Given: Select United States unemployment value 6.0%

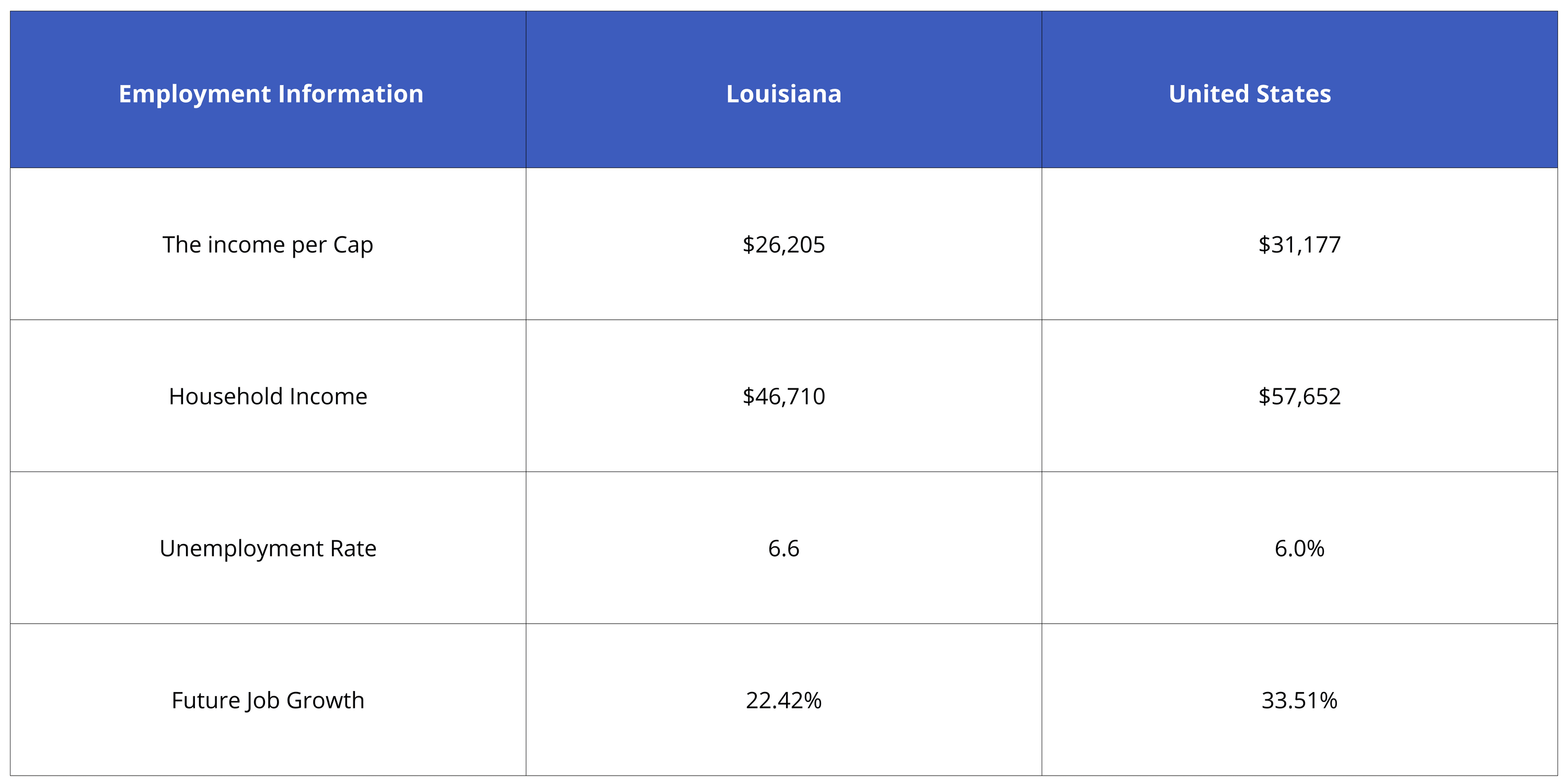Looking at the screenshot, I should 1299,548.
